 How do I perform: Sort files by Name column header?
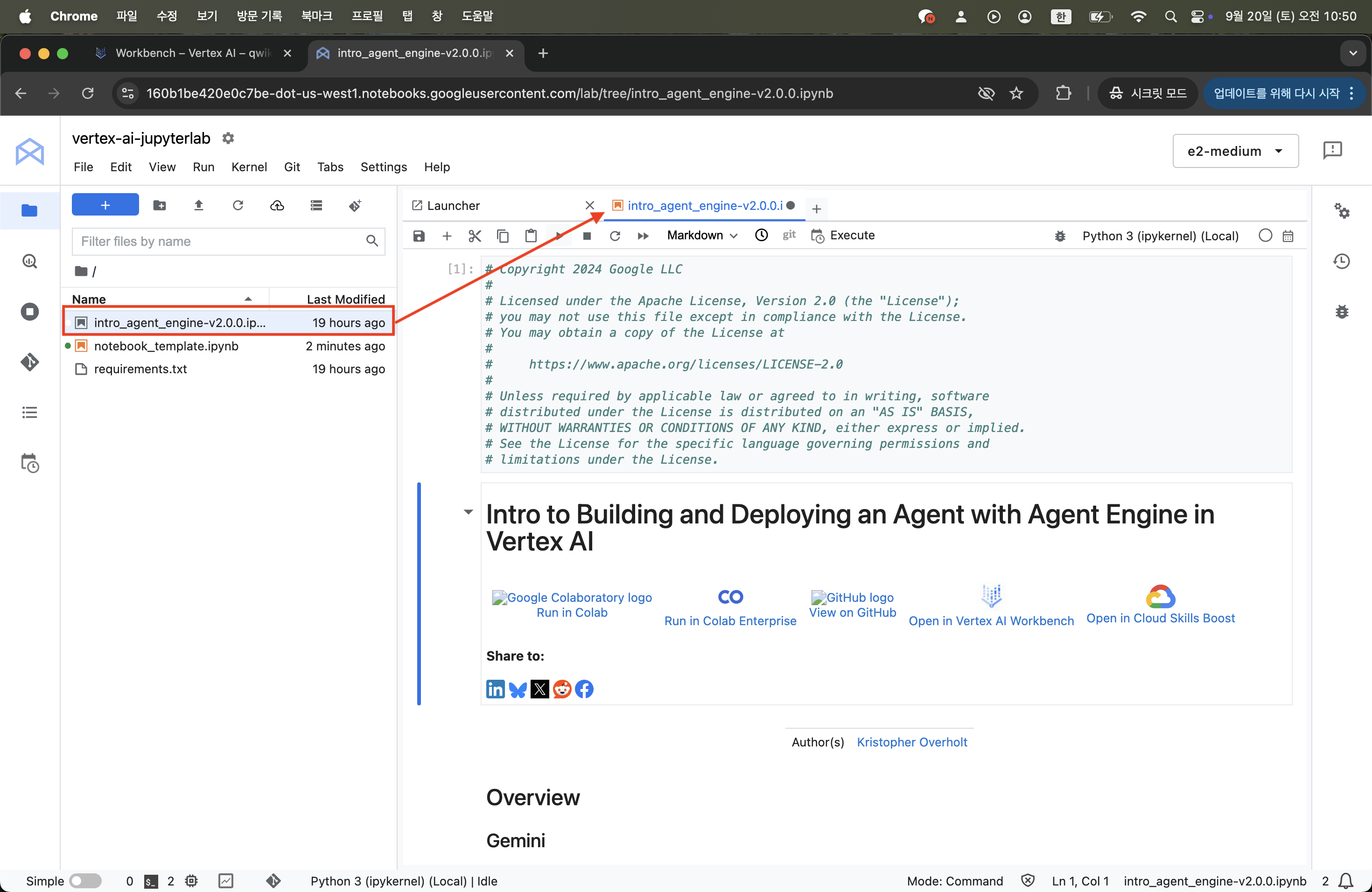[164, 299]
